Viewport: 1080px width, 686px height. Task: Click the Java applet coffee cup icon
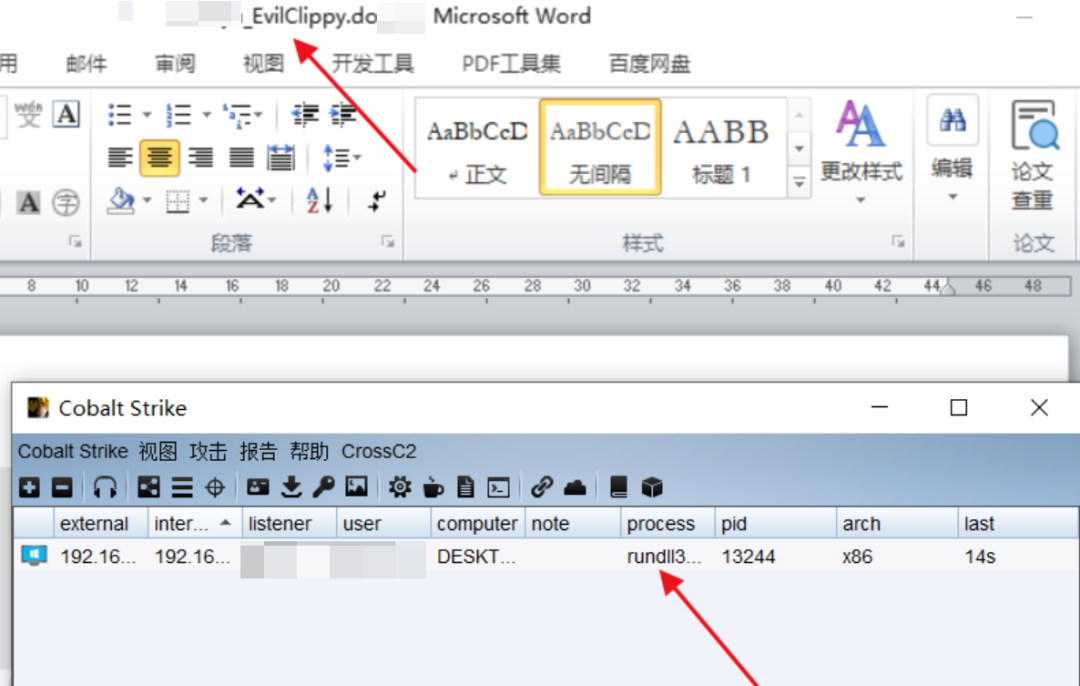[x=433, y=487]
